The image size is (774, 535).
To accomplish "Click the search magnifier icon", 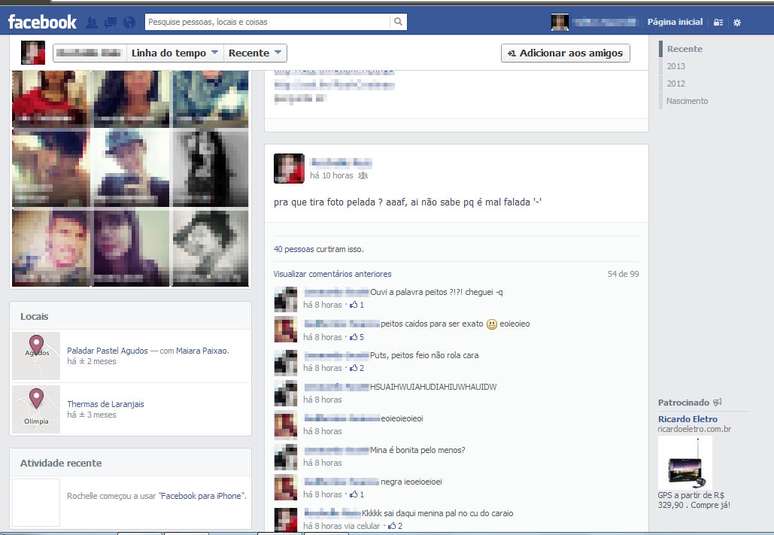I will click(398, 21).
